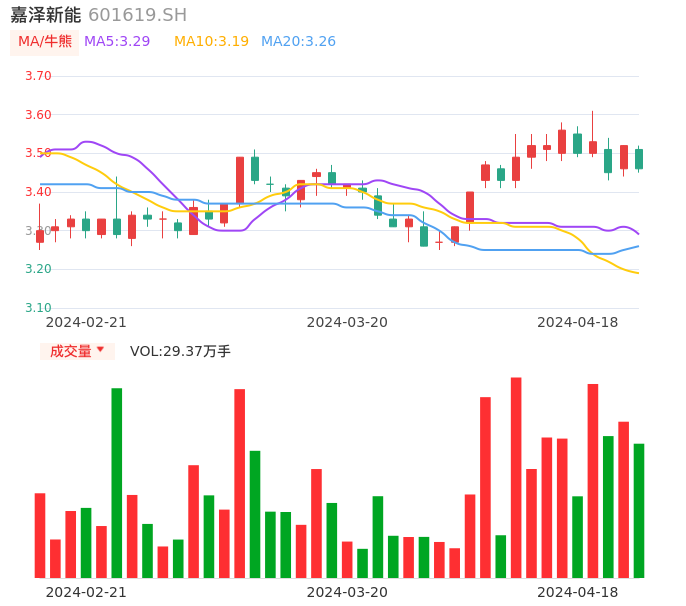Toggle the MA5:3.29 line legend
Screen dimensions: 686x606
click(117, 42)
